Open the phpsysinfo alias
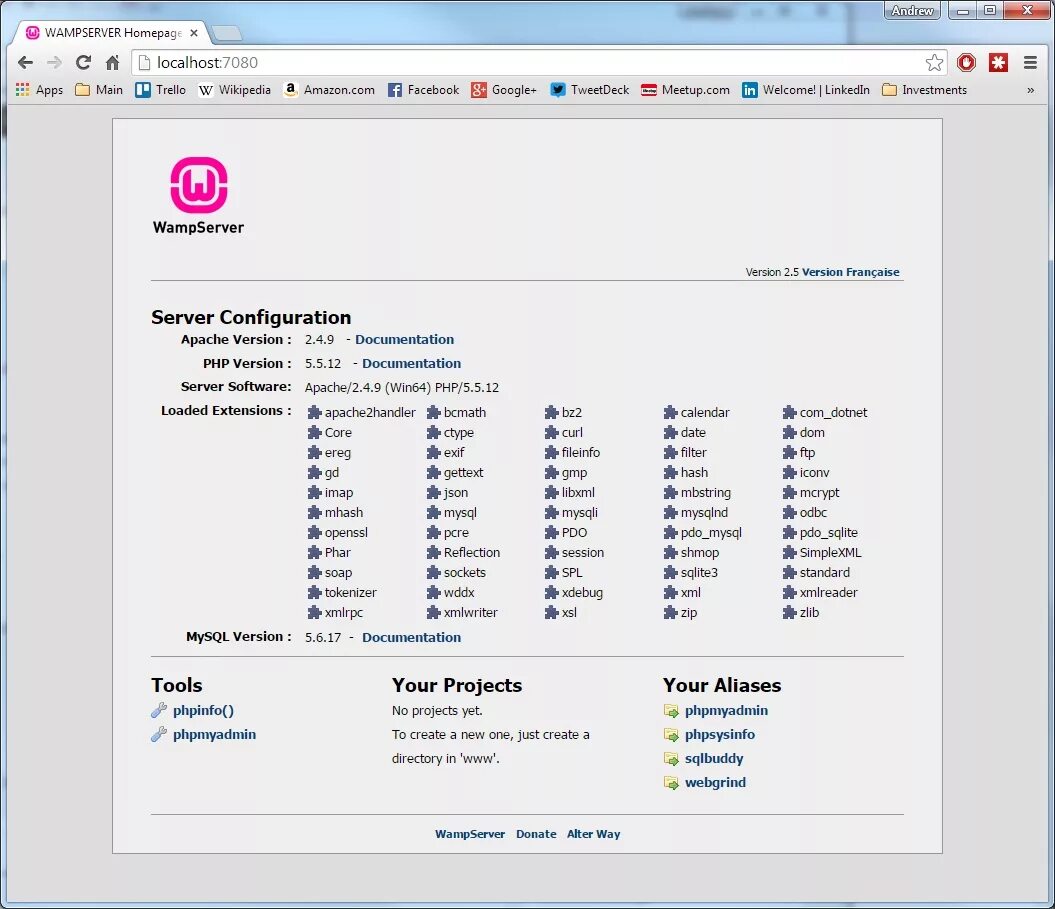The image size is (1055, 909). pos(720,734)
